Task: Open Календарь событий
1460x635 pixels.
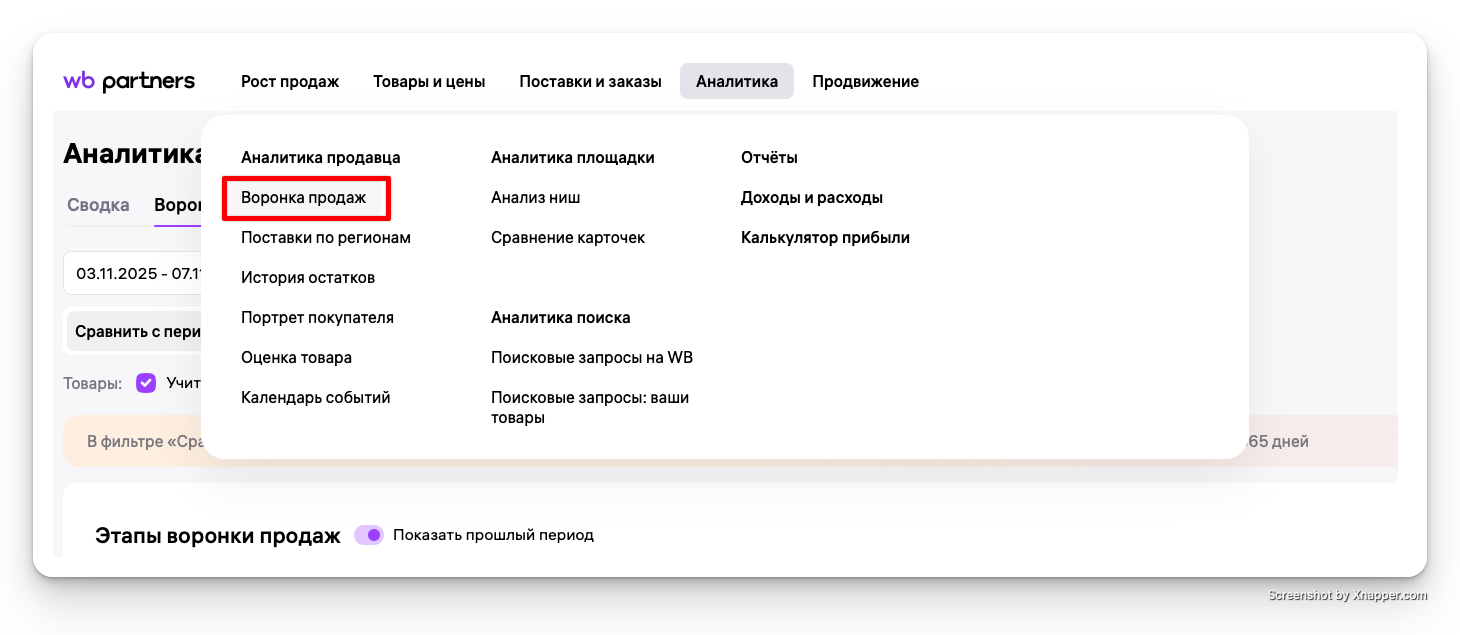Action: click(315, 398)
